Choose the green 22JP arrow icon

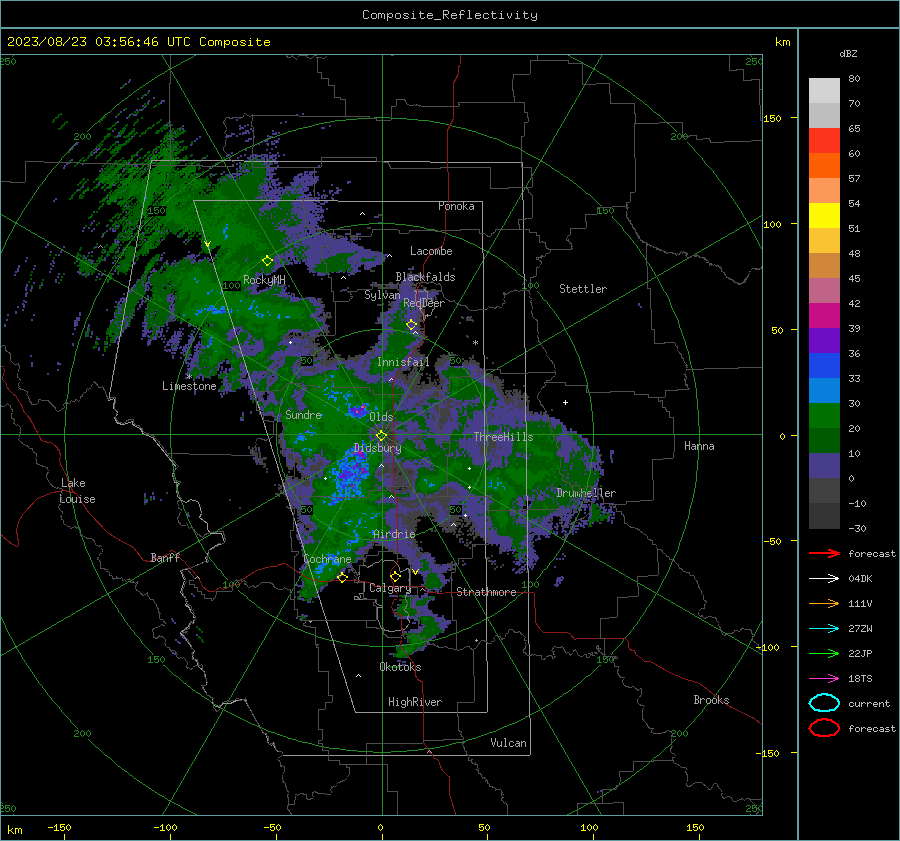pos(824,653)
